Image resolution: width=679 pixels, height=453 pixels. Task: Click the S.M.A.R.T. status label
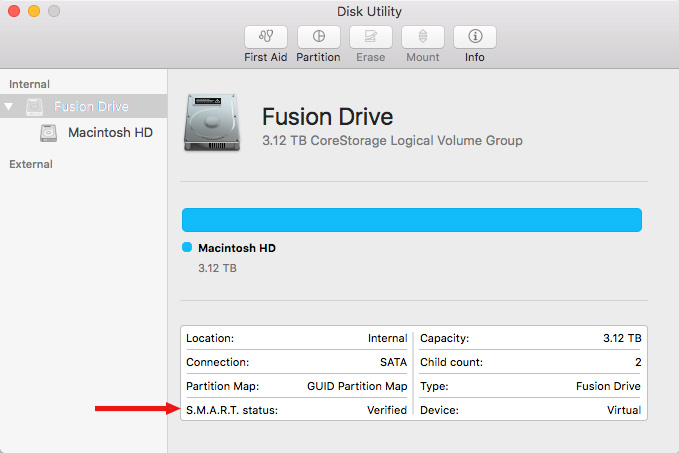tap(232, 410)
